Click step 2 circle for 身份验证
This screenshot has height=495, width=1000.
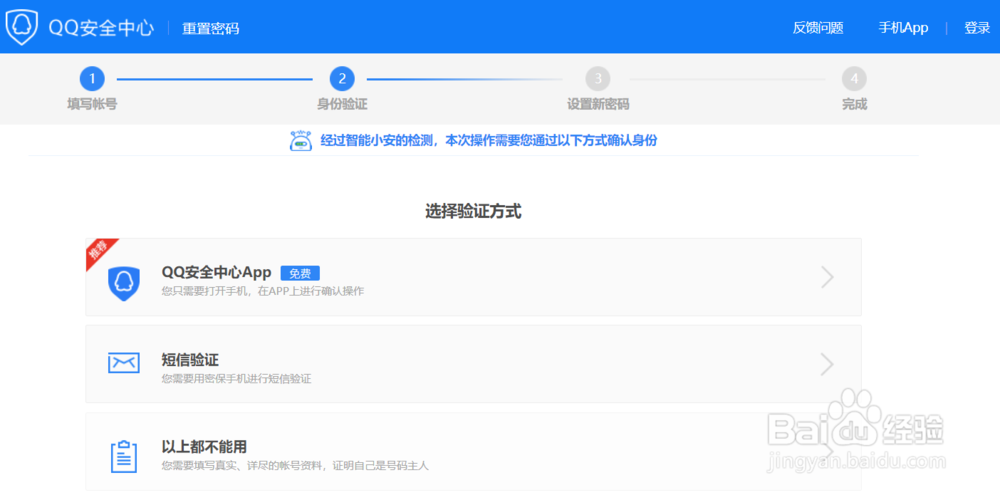[x=342, y=79]
